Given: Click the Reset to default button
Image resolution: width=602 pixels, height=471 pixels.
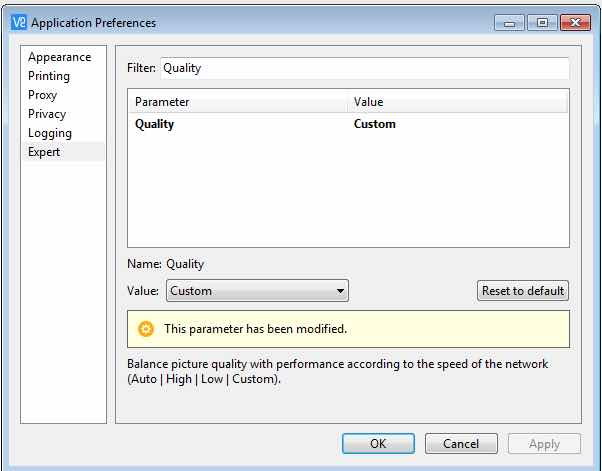Looking at the screenshot, I should click(x=523, y=291).
